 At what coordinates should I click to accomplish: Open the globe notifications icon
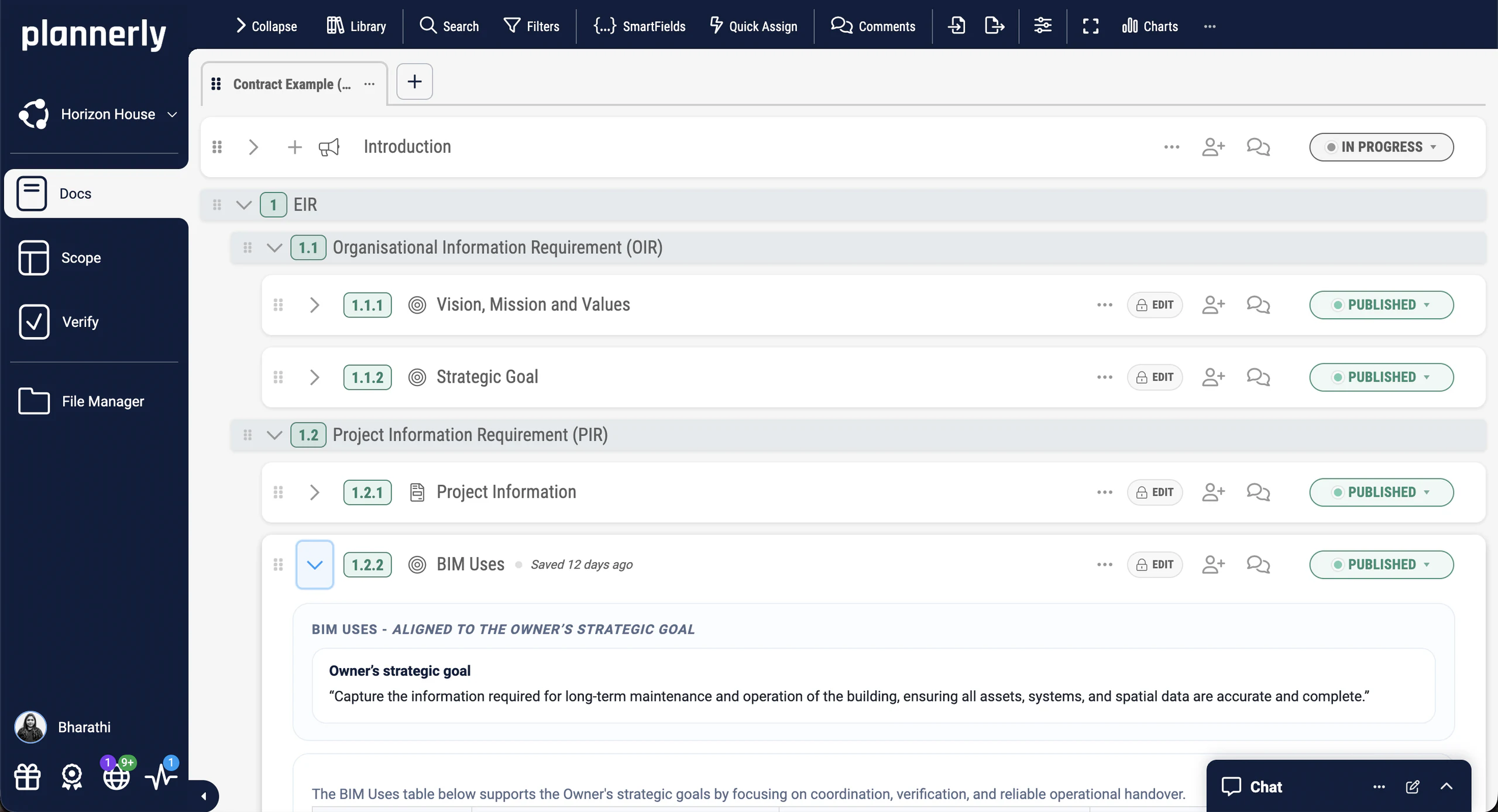coord(116,776)
